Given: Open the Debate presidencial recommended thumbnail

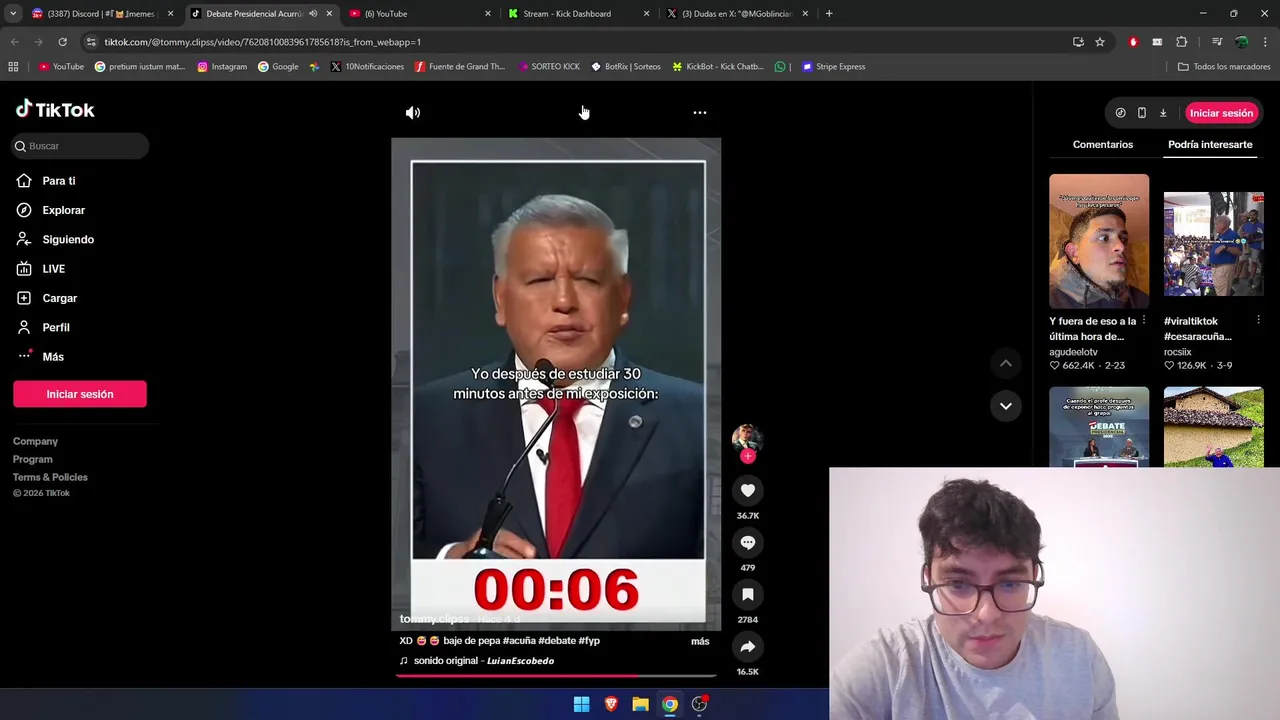Looking at the screenshot, I should coord(1099,427).
